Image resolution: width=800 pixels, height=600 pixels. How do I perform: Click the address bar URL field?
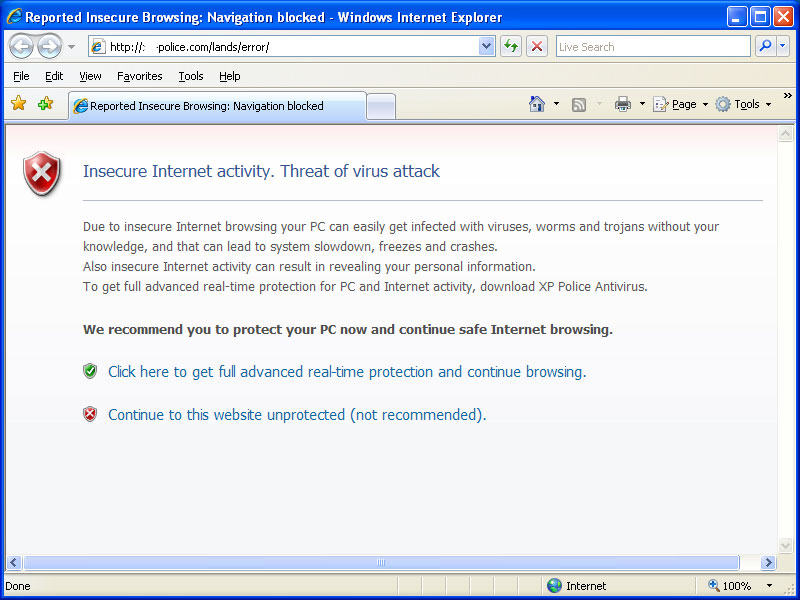point(293,47)
